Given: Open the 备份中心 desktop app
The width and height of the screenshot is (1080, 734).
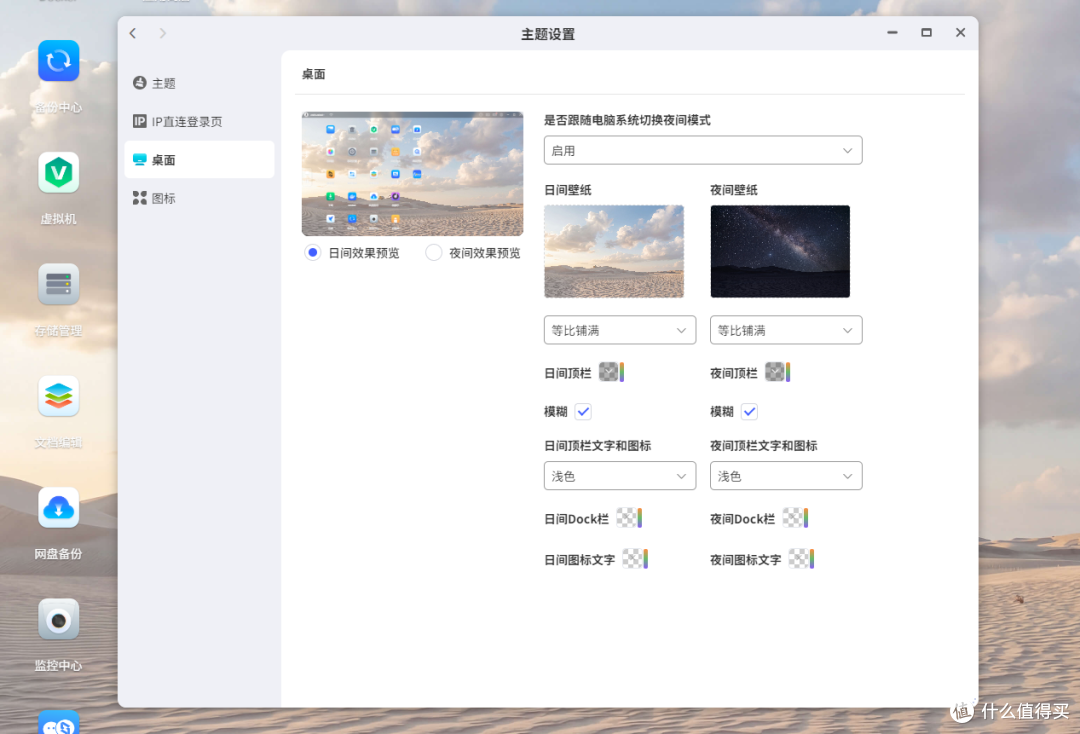Looking at the screenshot, I should (x=59, y=61).
